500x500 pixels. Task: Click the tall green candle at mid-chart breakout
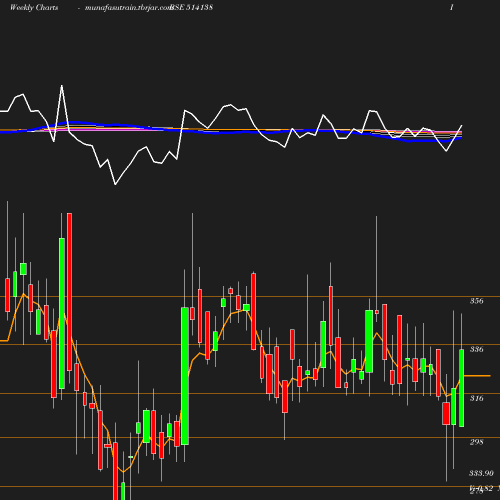click(185, 376)
